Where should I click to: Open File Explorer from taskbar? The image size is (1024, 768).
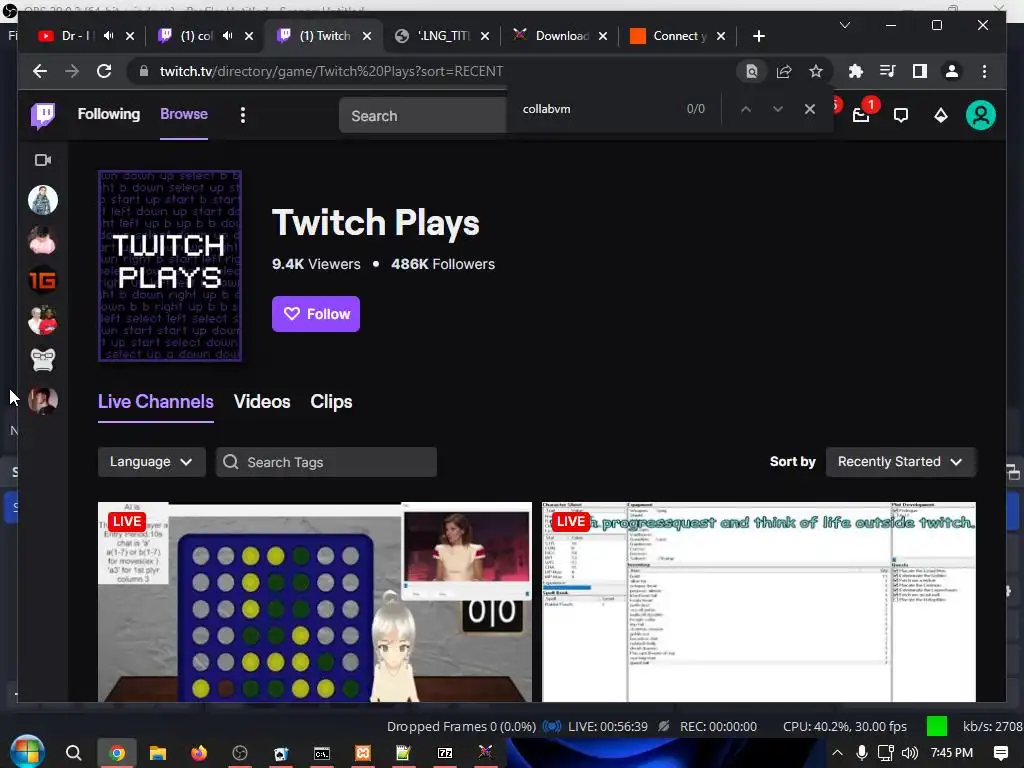tap(157, 753)
